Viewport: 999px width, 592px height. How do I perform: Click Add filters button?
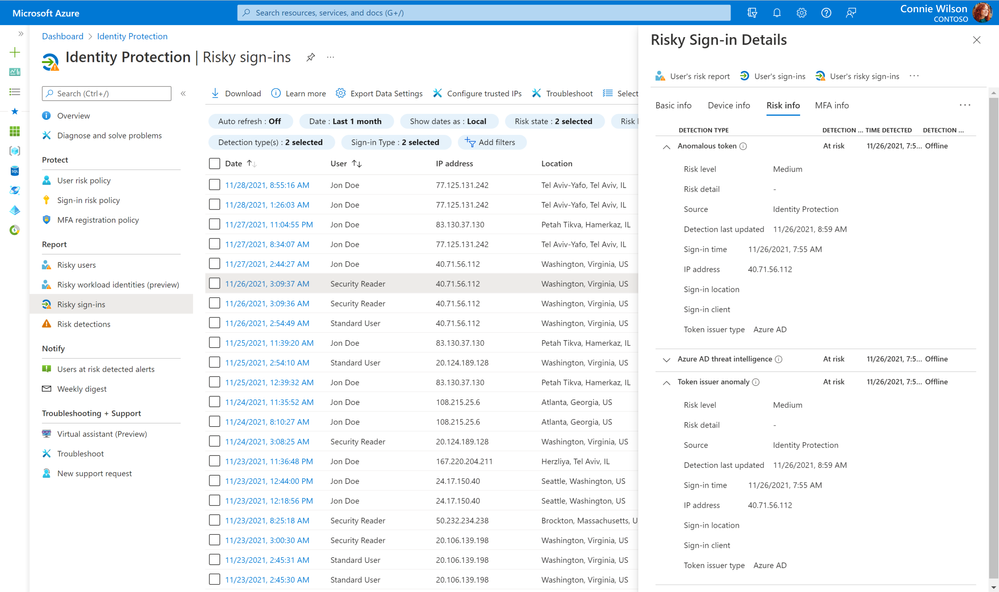pos(491,142)
